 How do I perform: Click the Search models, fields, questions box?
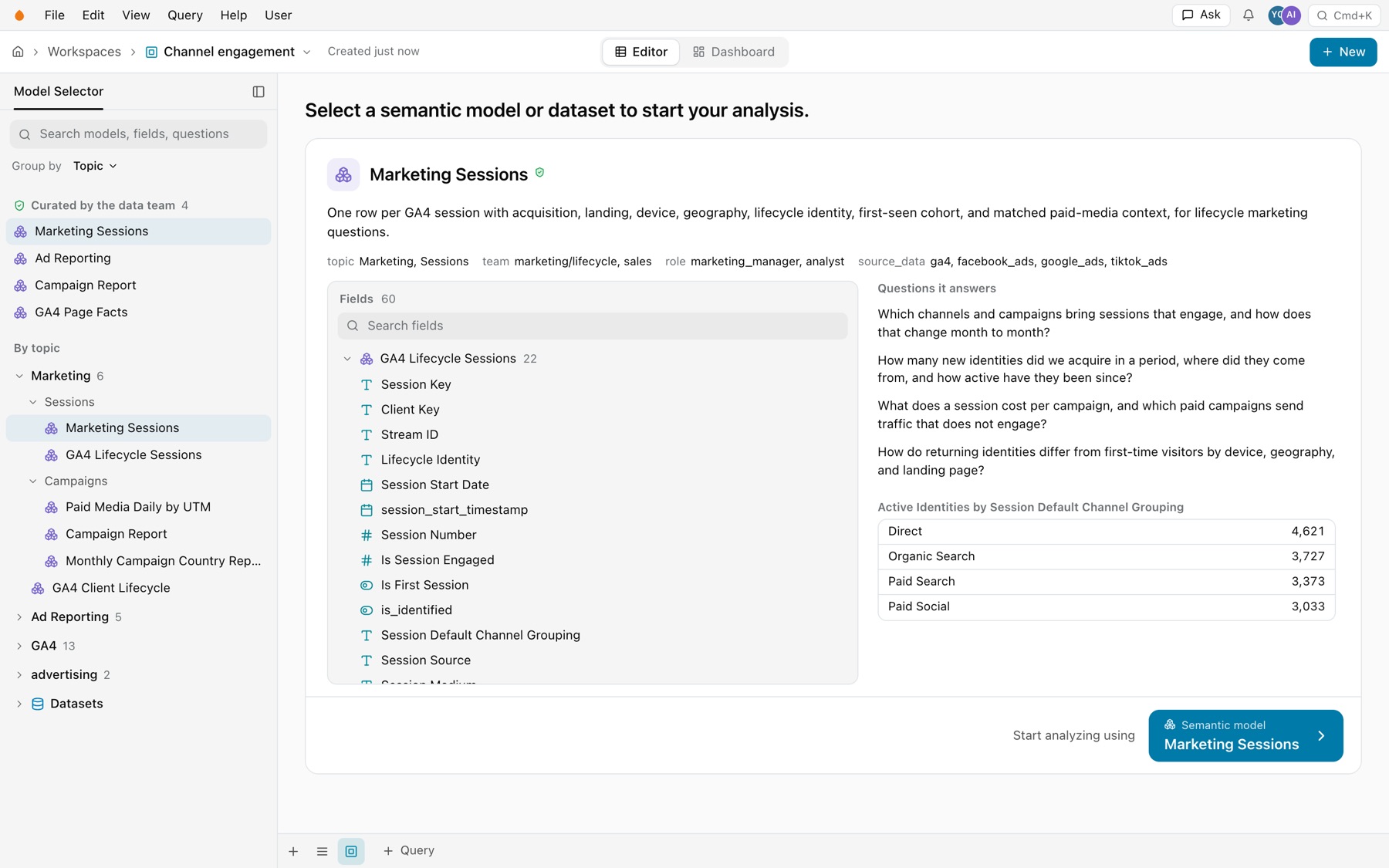139,134
